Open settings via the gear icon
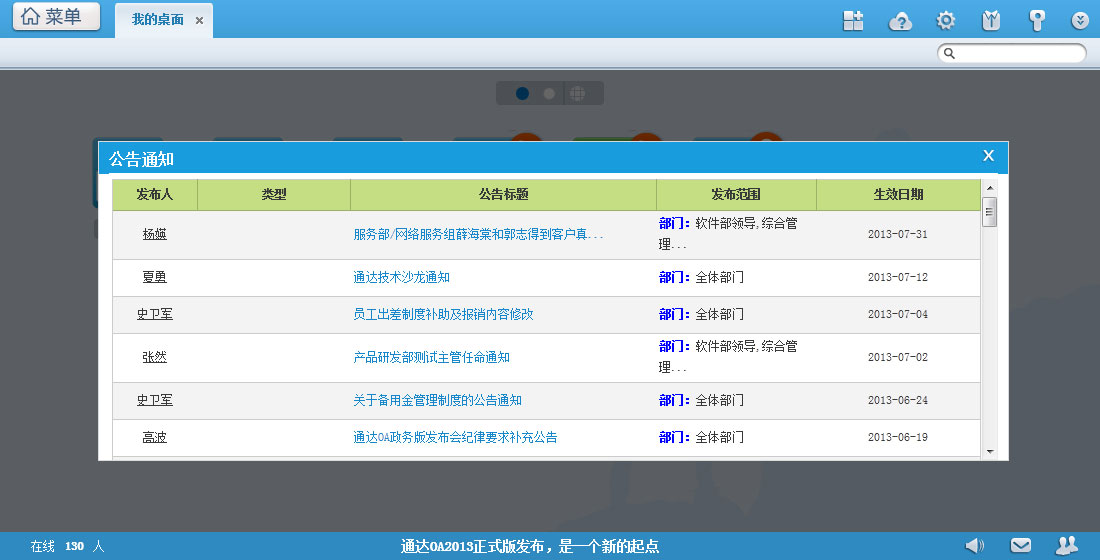The image size is (1100, 560). (x=945, y=21)
